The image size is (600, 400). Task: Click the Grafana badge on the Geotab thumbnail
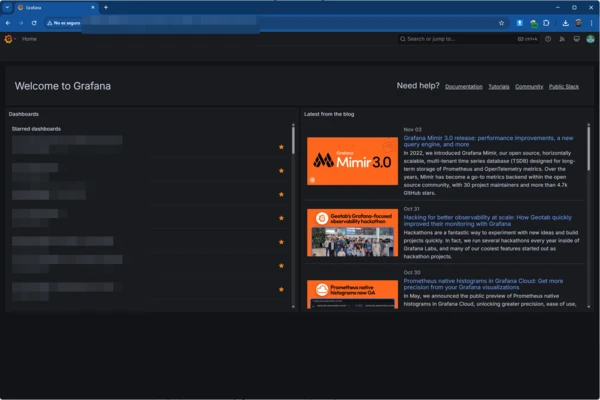(x=322, y=218)
